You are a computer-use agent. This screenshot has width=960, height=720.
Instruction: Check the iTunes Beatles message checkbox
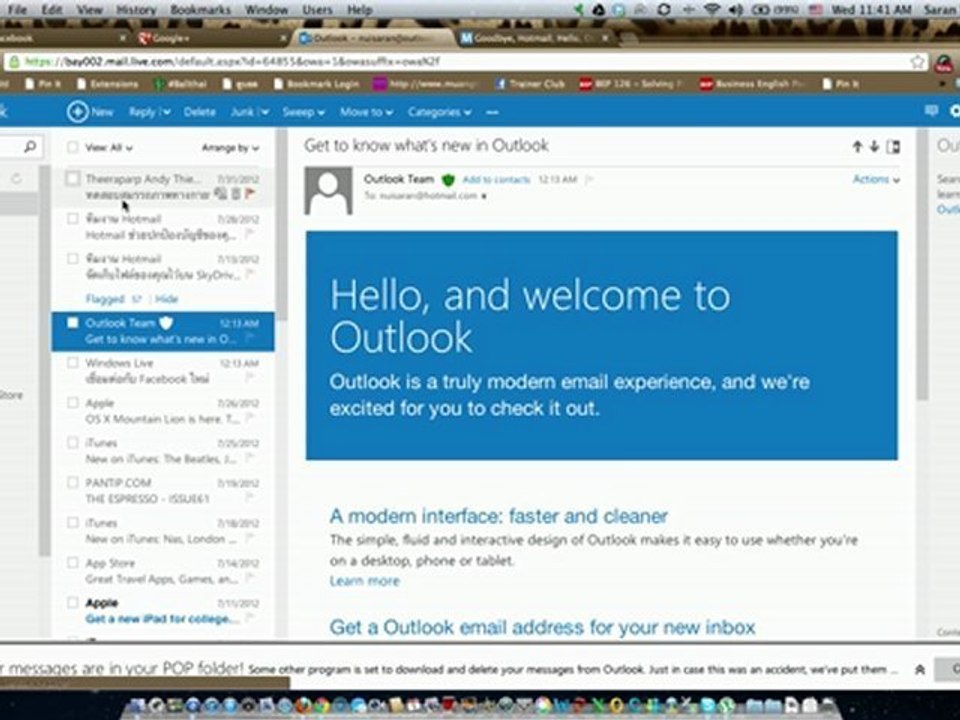pyautogui.click(x=72, y=443)
